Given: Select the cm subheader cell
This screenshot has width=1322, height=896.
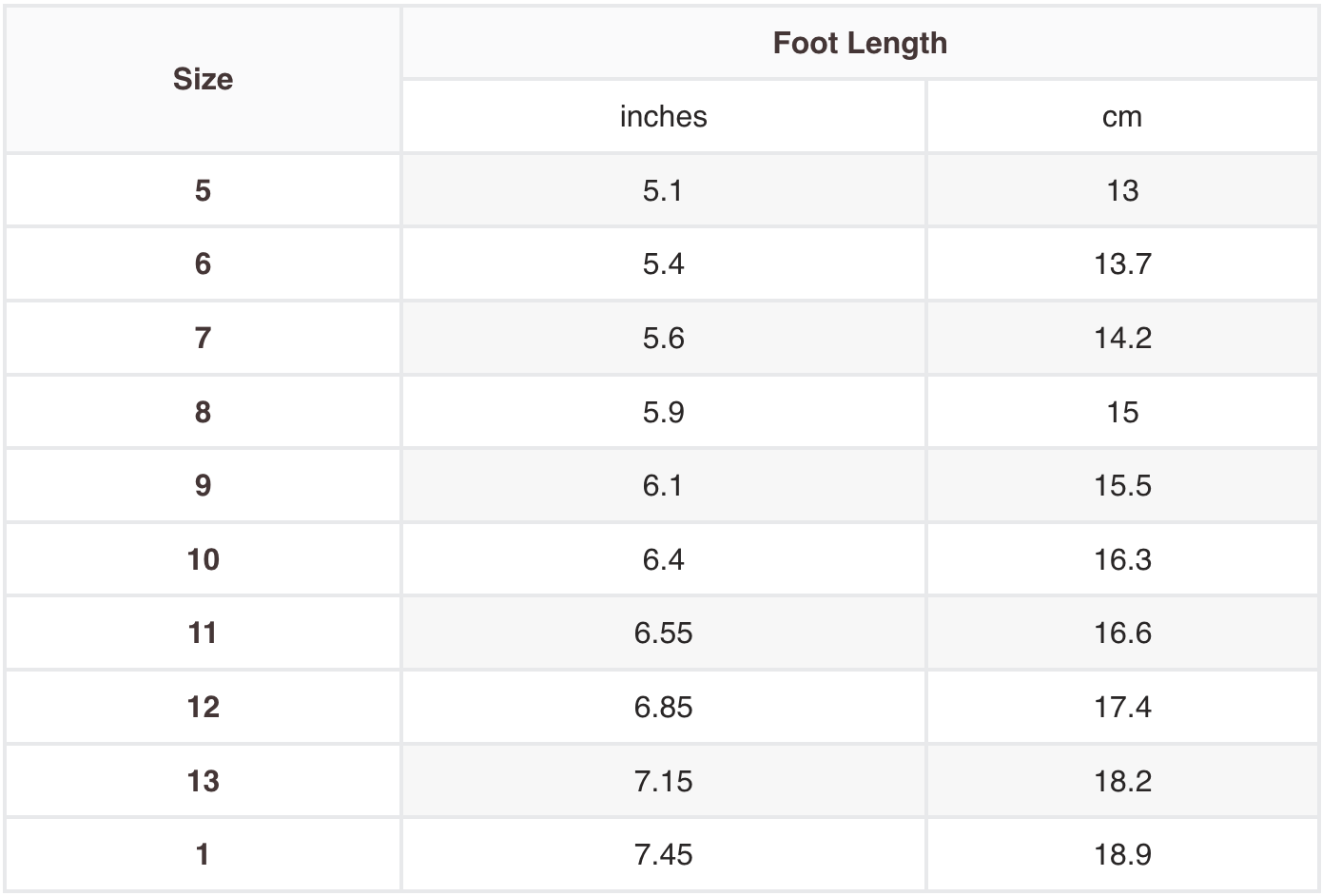Looking at the screenshot, I should (1122, 116).
